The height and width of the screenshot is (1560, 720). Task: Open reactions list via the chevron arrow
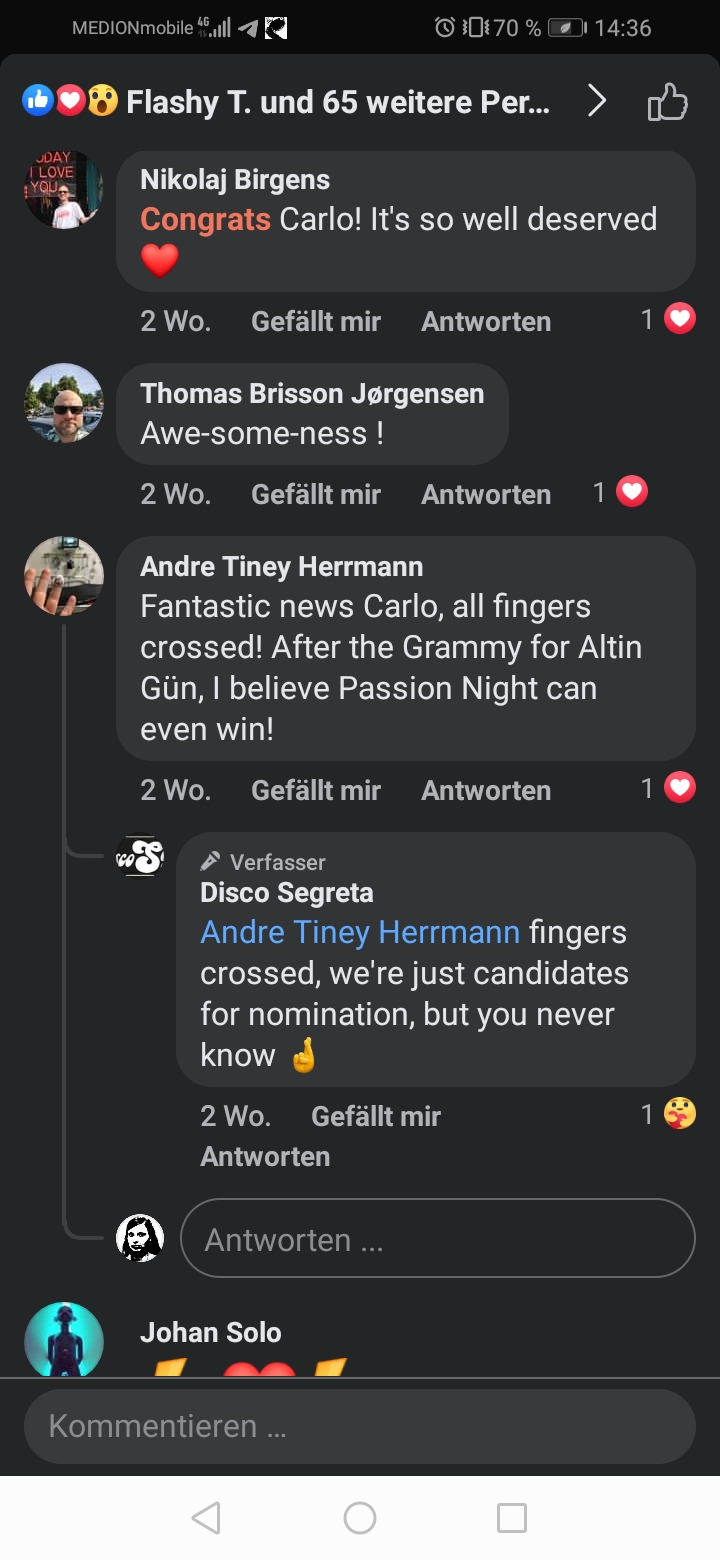click(x=597, y=101)
